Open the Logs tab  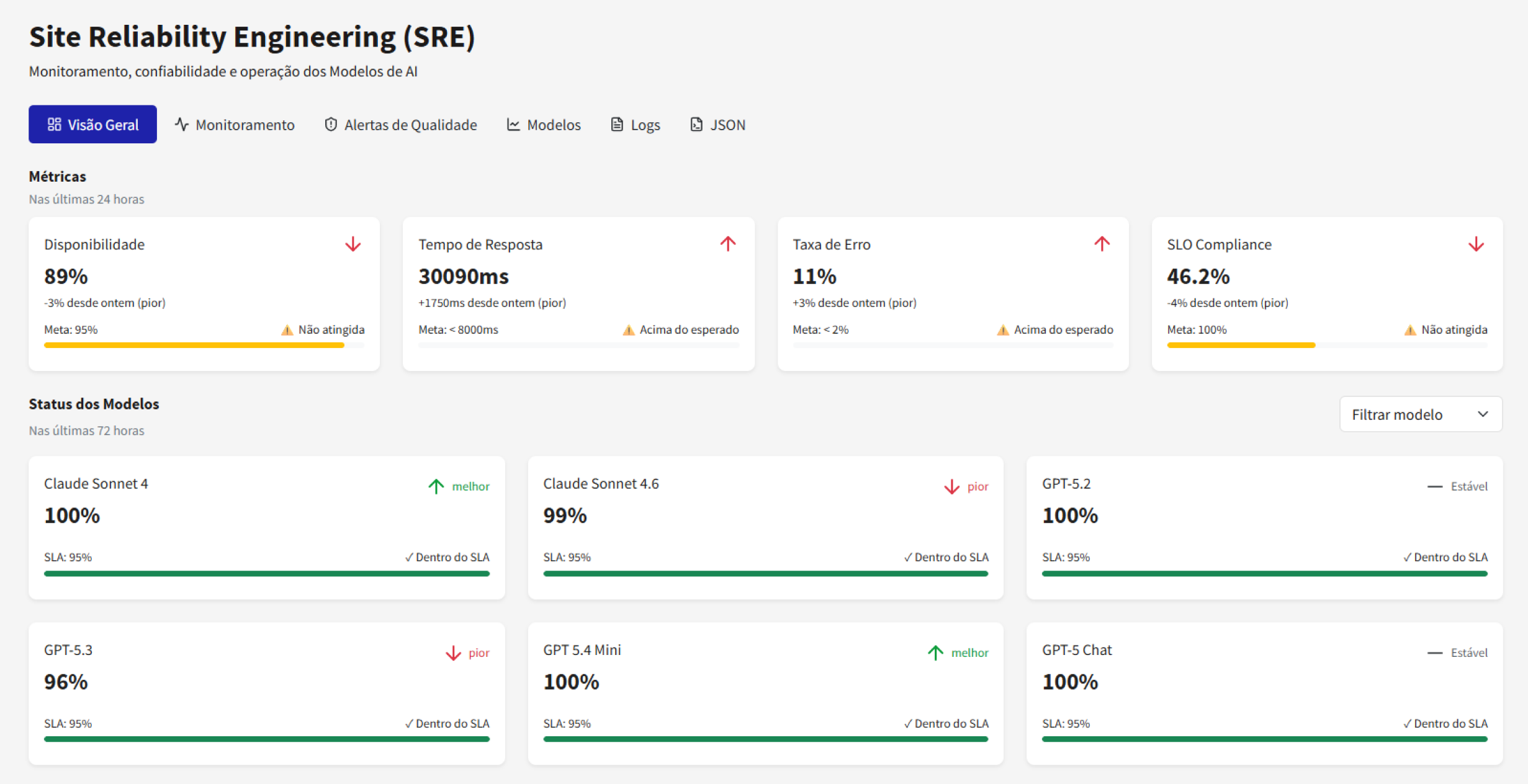636,125
